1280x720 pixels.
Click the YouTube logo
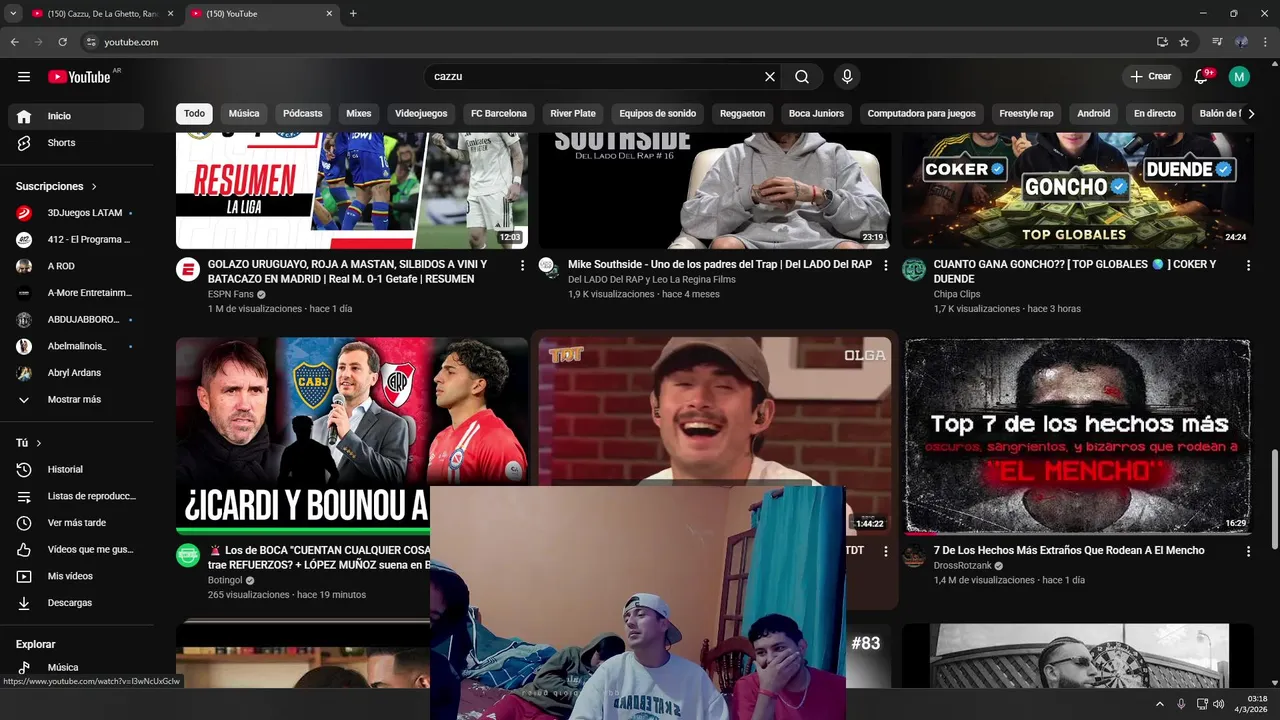[x=79, y=77]
